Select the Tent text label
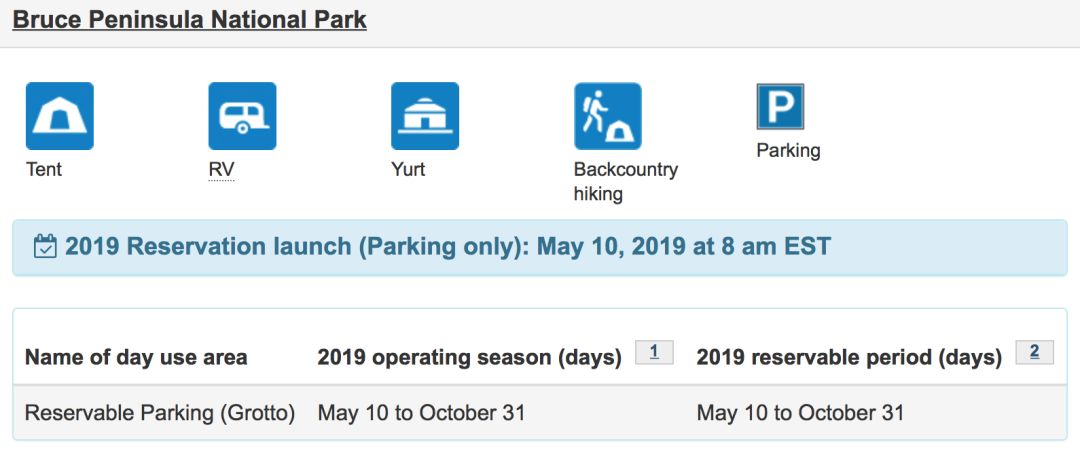 coord(44,169)
